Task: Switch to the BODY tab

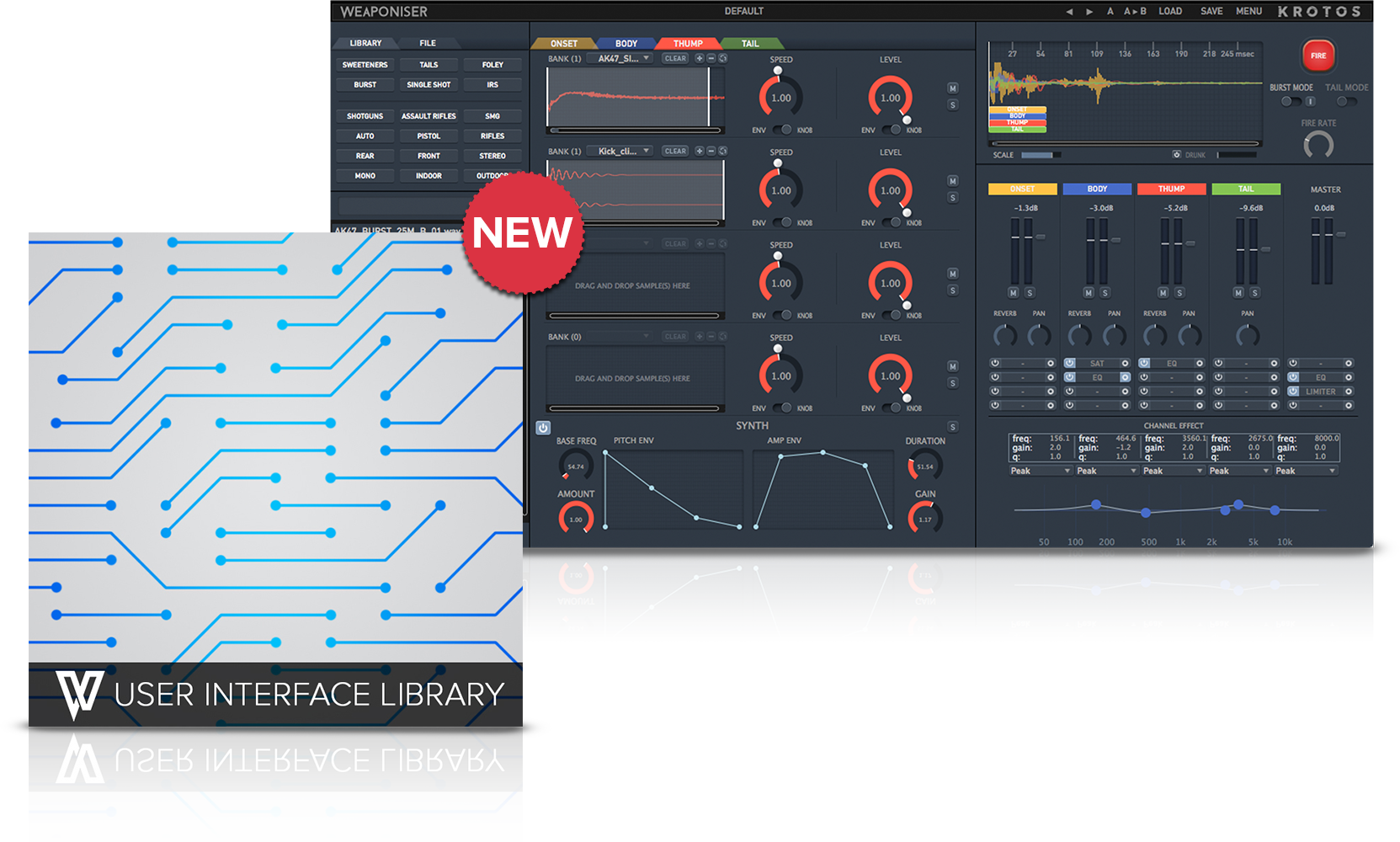Action: (x=625, y=44)
